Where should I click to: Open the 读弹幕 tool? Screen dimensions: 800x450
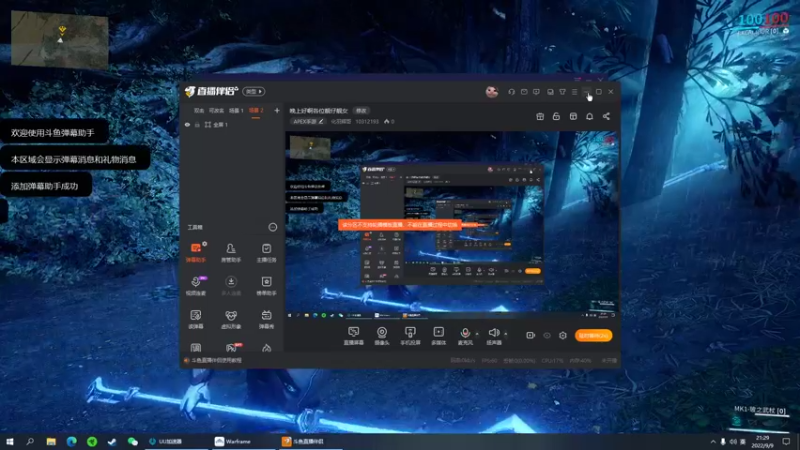coord(196,319)
